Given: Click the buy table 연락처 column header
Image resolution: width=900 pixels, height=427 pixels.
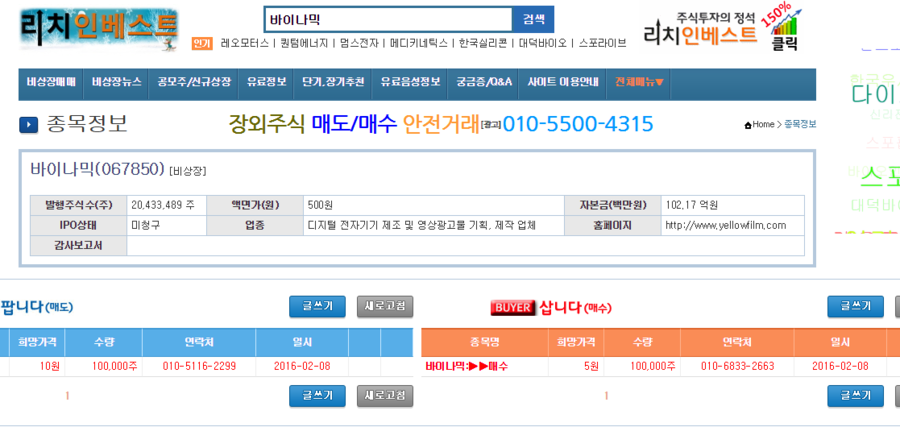Looking at the screenshot, I should coord(738,343).
